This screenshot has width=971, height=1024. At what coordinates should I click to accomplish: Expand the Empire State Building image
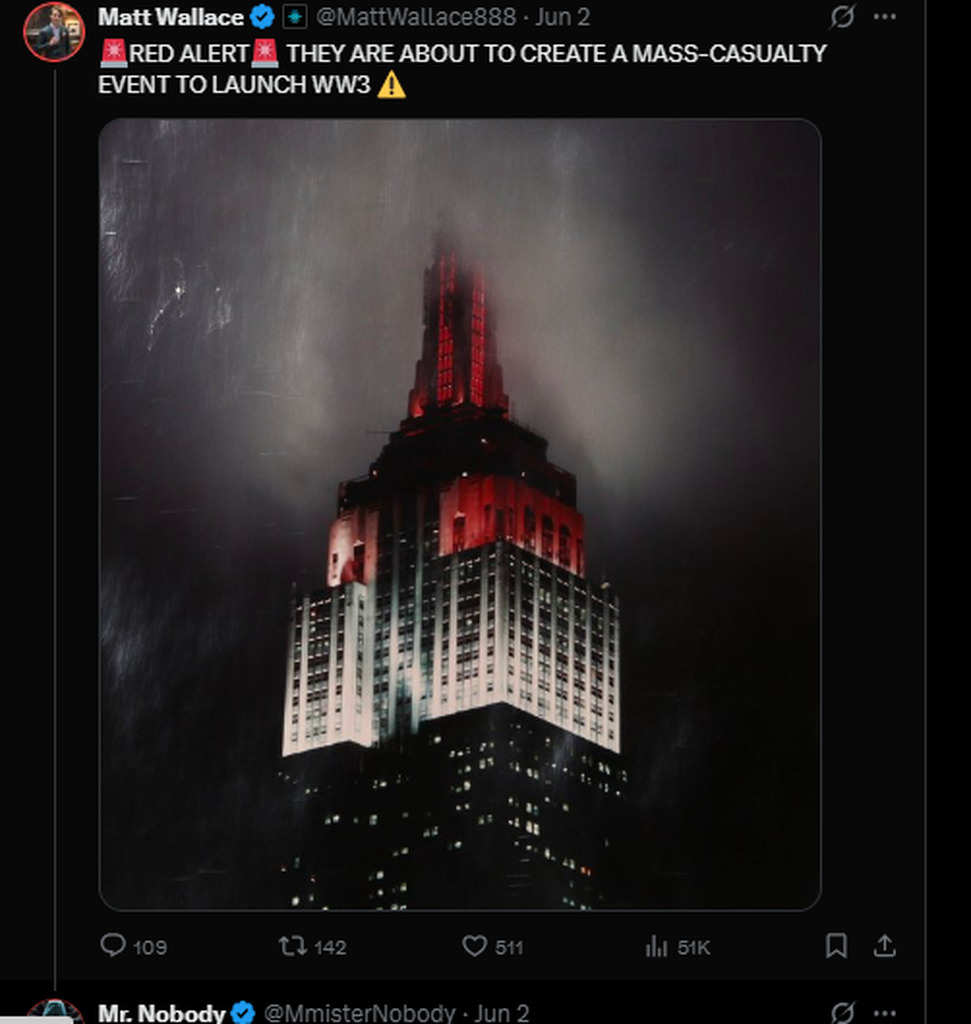(460, 514)
